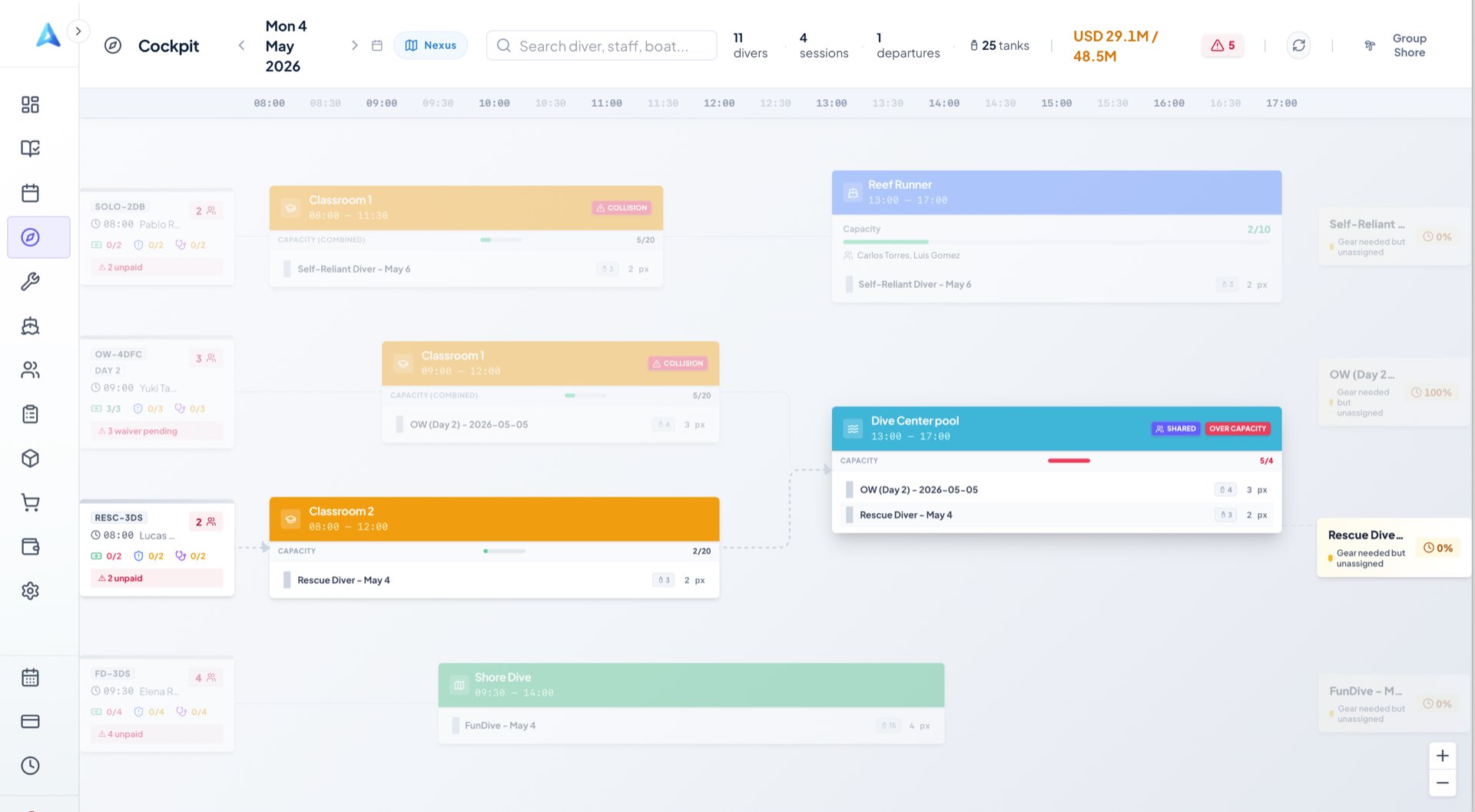Select OW (Day 2) row in Dive Center pool
1475x812 pixels.
1056,490
